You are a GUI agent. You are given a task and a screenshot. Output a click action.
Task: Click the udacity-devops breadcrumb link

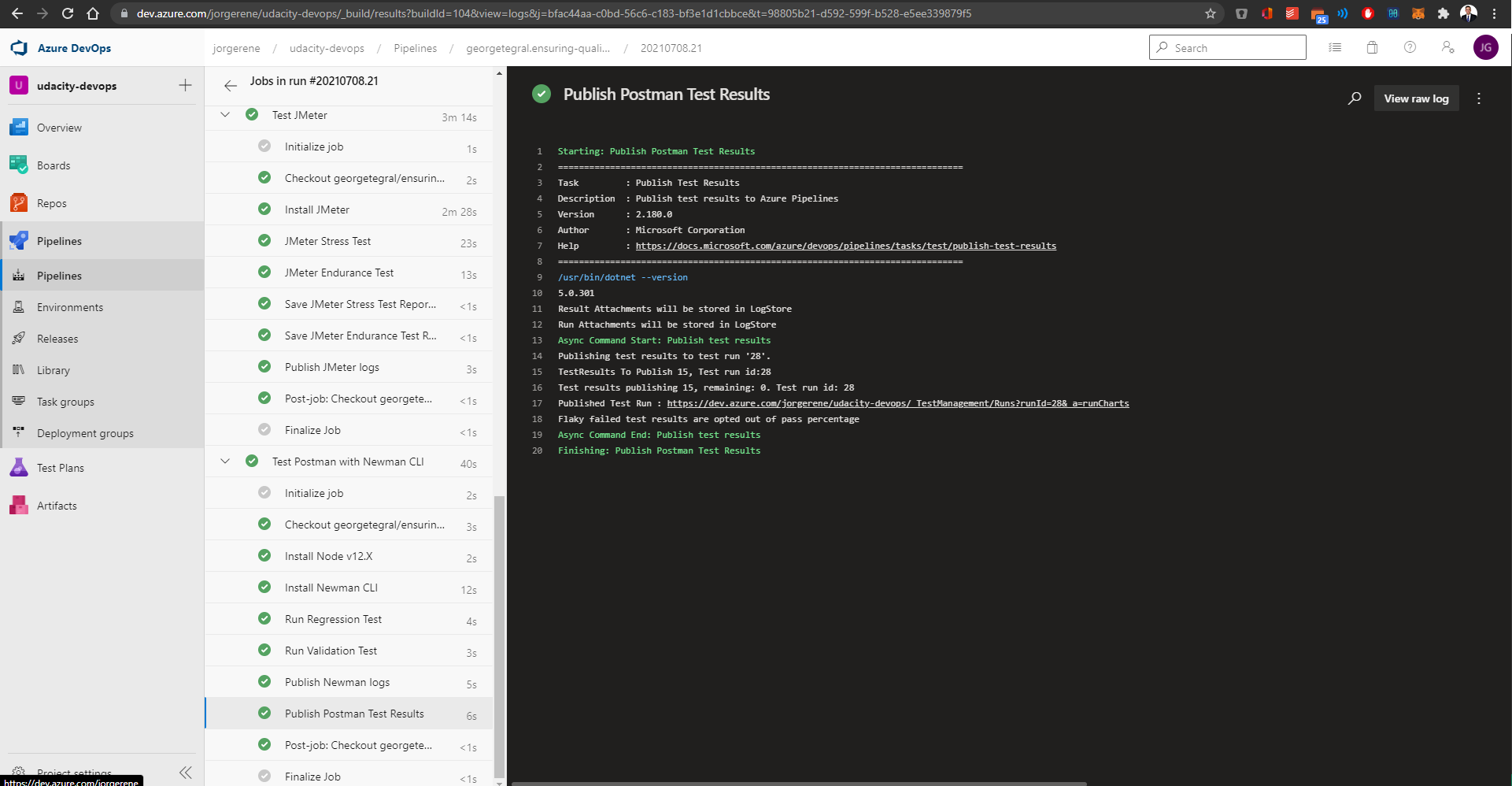pos(327,48)
